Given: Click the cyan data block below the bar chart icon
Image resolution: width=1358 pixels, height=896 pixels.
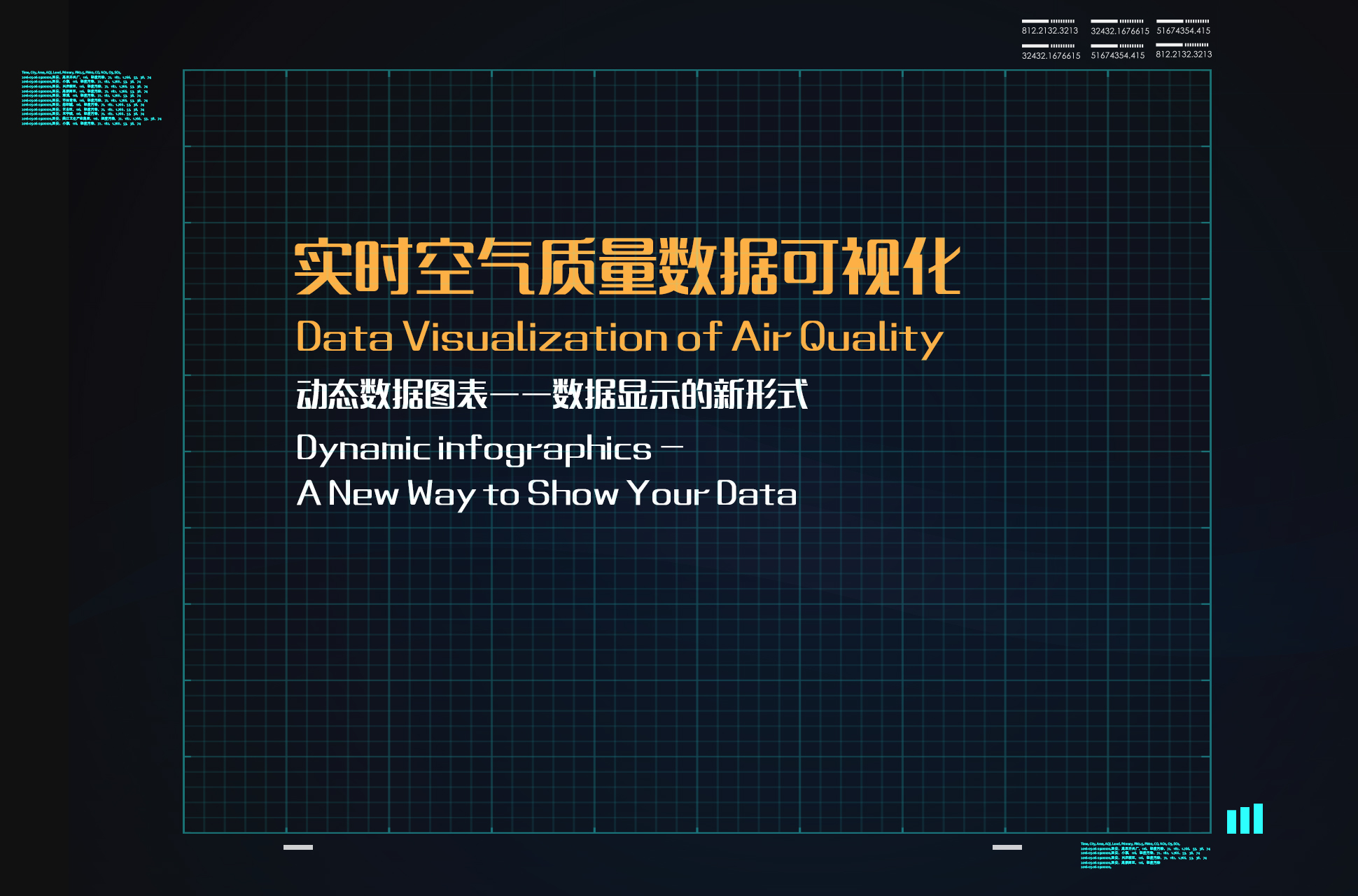Looking at the screenshot, I should (x=1145, y=855).
